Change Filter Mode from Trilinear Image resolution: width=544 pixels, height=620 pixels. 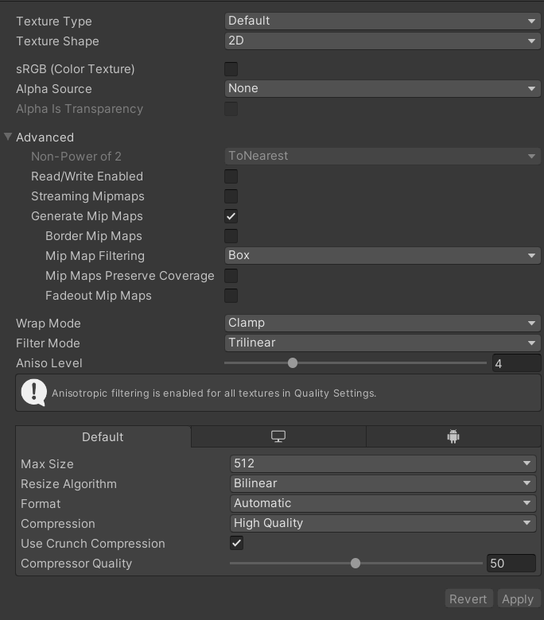pyautogui.click(x=382, y=343)
